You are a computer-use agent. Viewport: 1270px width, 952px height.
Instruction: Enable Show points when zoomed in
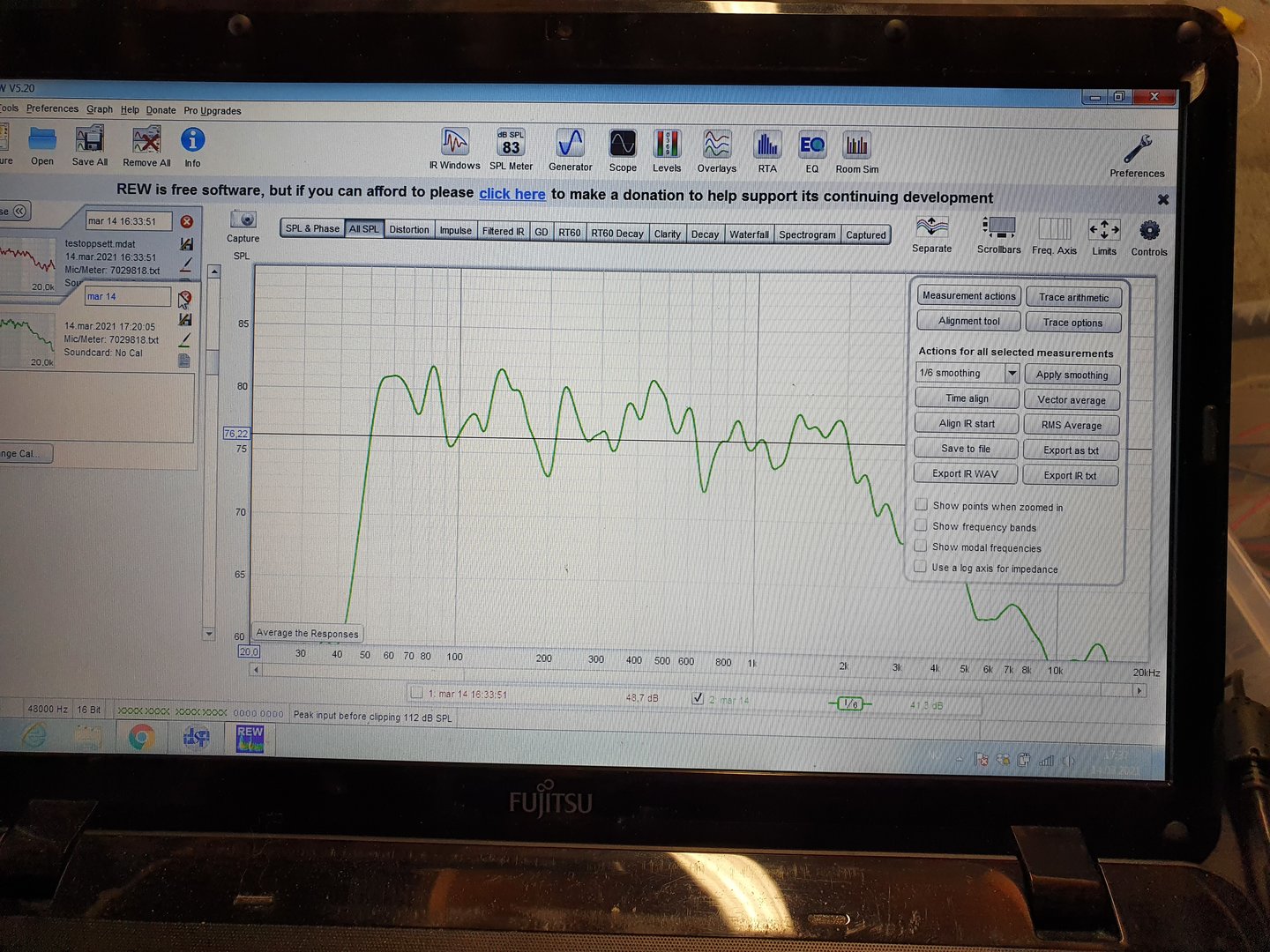click(922, 505)
